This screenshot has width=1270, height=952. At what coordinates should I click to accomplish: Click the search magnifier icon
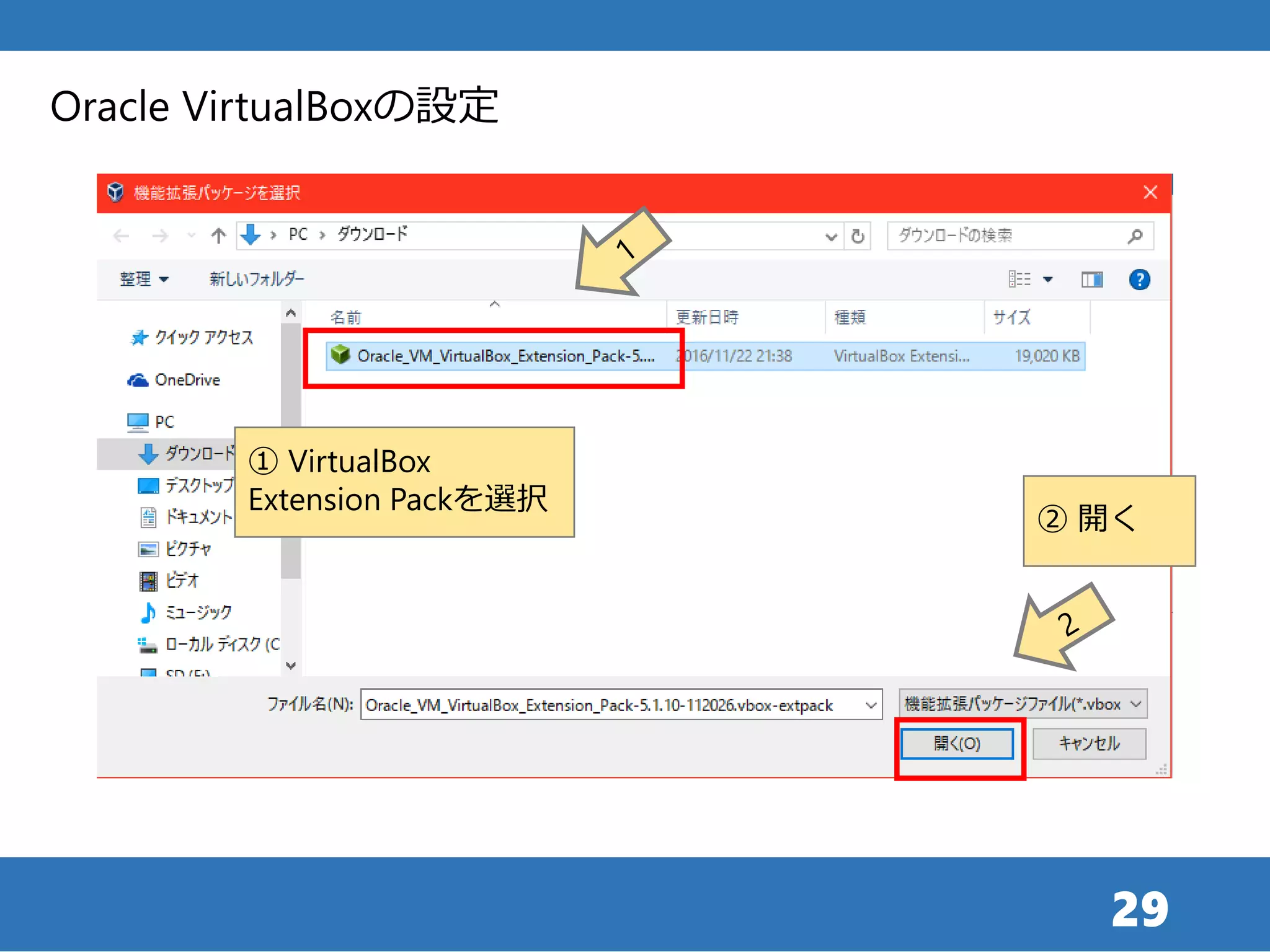[x=1135, y=236]
